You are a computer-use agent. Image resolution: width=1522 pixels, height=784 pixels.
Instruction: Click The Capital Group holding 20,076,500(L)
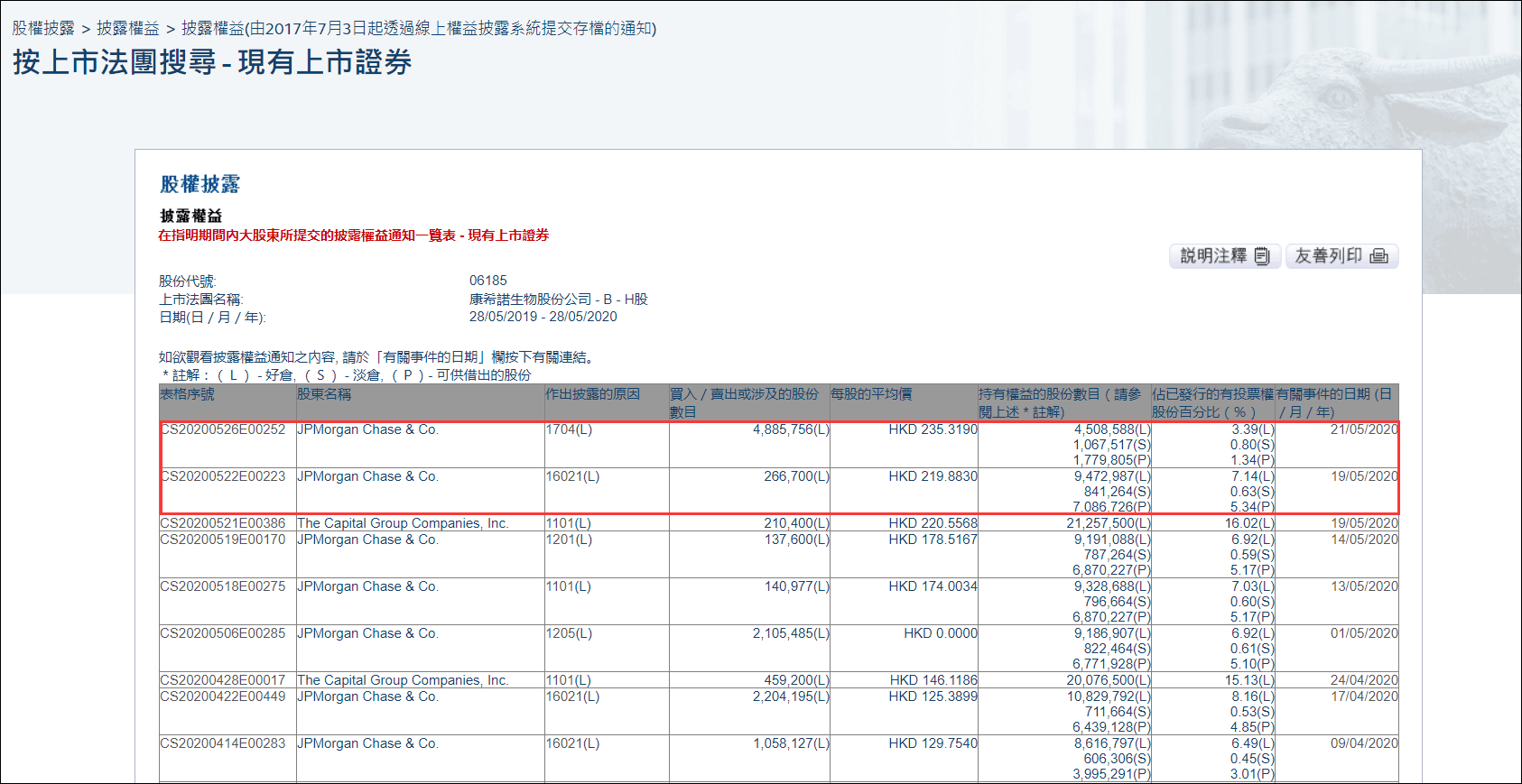click(1109, 680)
